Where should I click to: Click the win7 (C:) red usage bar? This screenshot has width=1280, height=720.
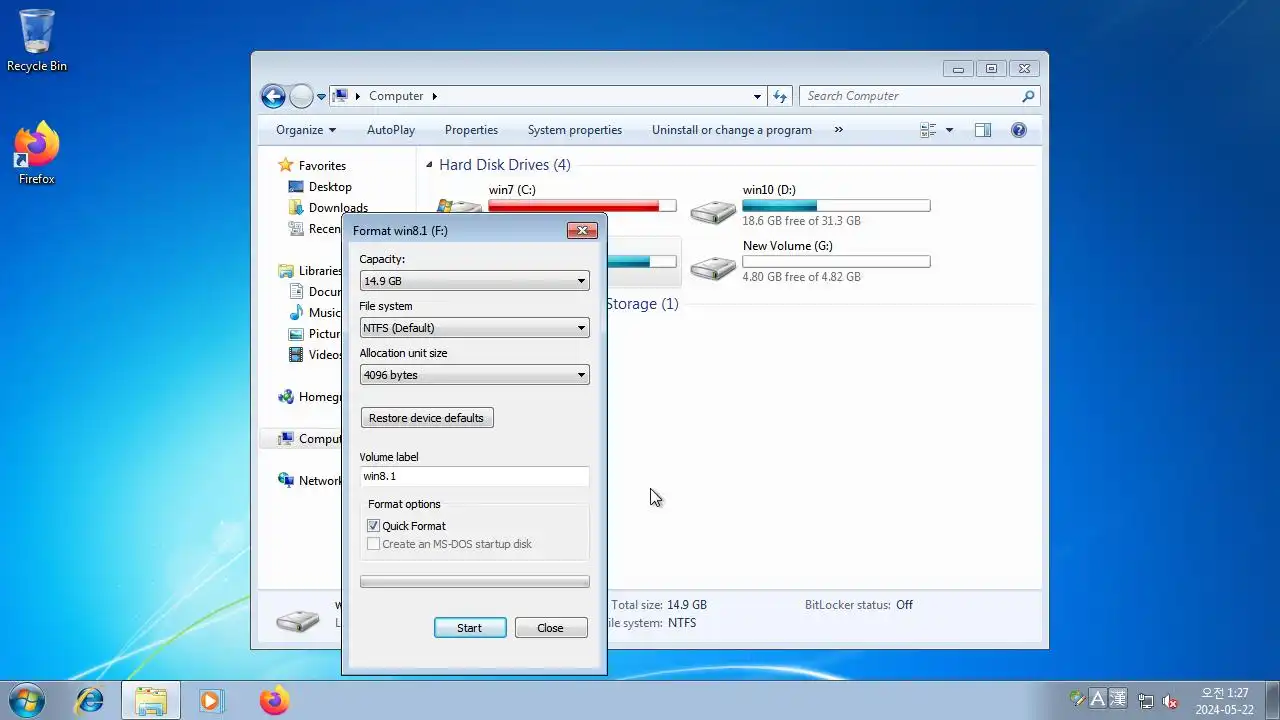pyautogui.click(x=582, y=206)
